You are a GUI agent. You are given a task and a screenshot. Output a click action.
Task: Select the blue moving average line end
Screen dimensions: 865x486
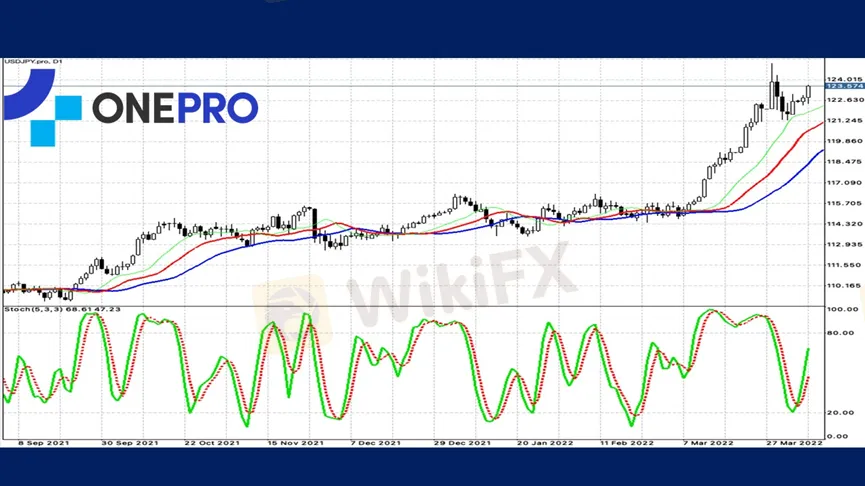click(821, 152)
